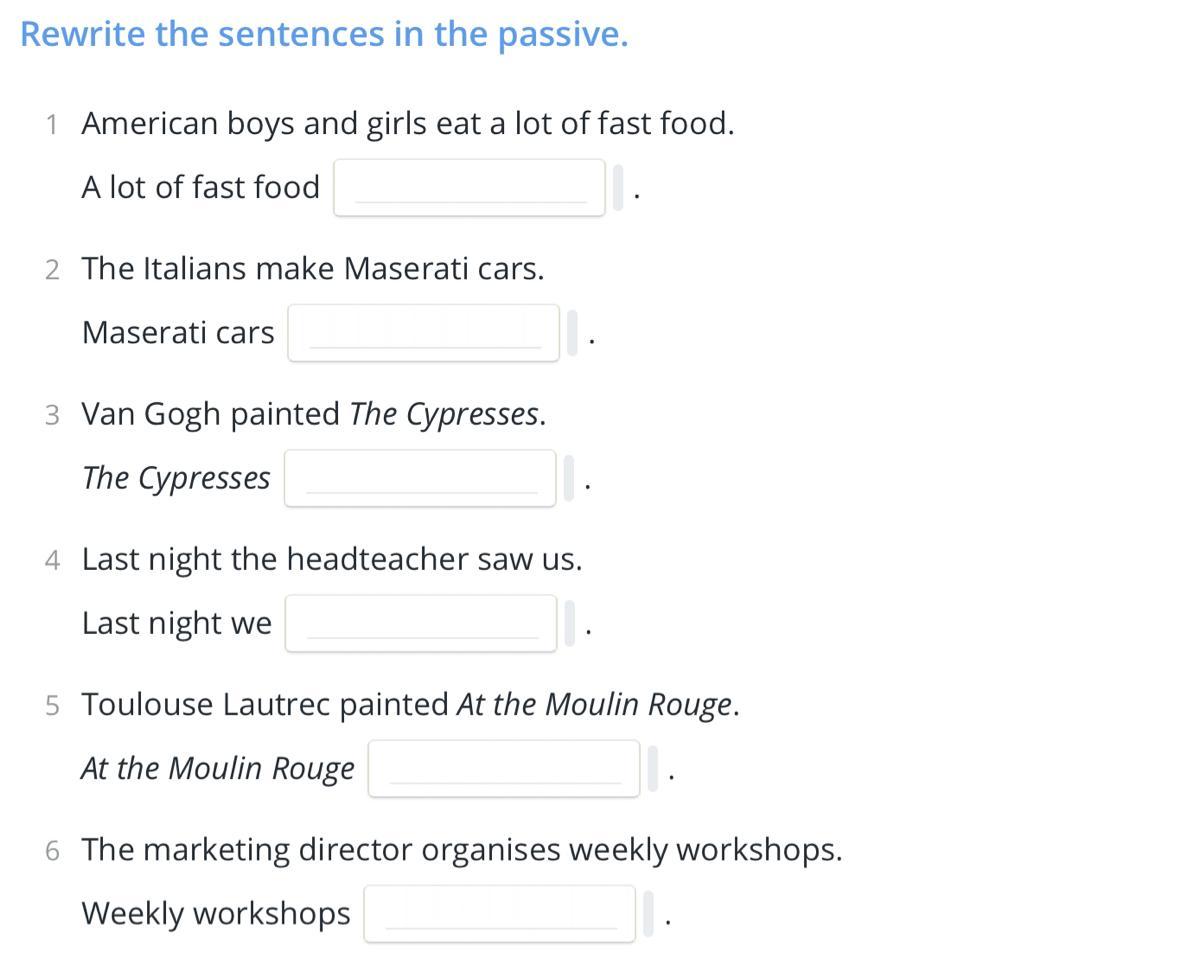The width and height of the screenshot is (1200, 960).
Task: Click gray marker beside The Cypresses answer box
Action: click(x=569, y=478)
